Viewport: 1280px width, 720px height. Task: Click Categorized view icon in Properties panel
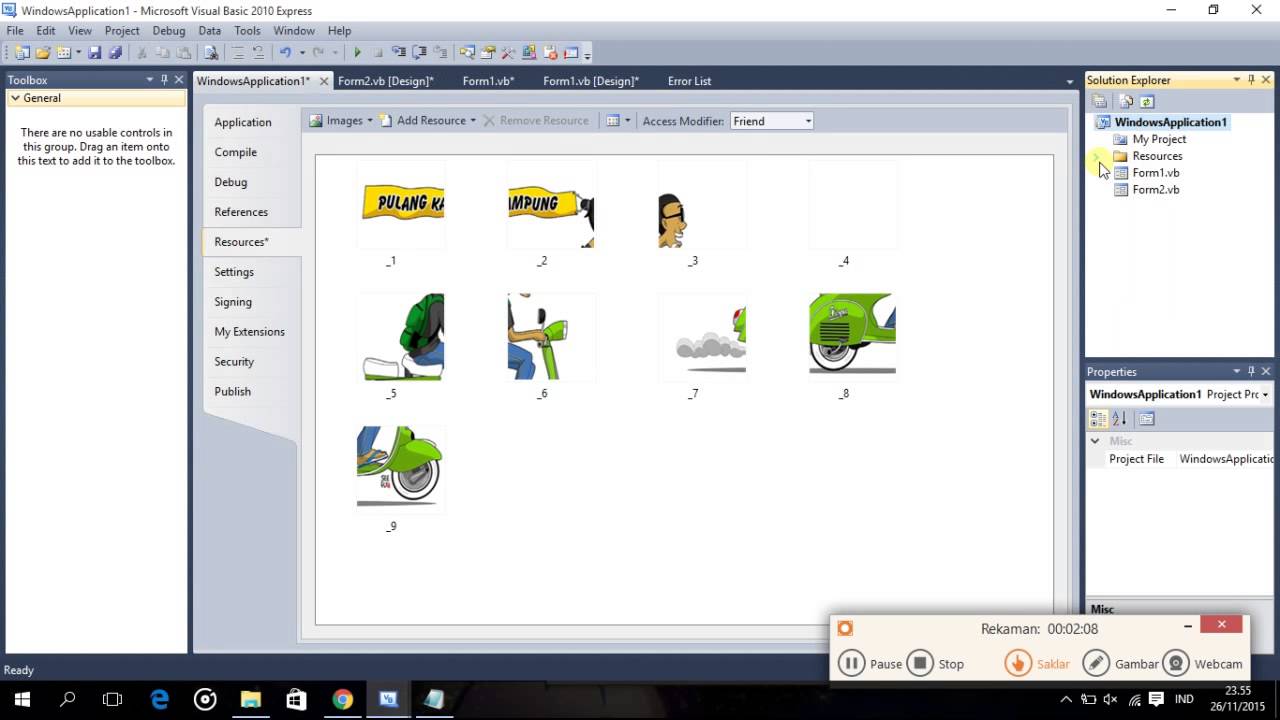(x=1099, y=419)
